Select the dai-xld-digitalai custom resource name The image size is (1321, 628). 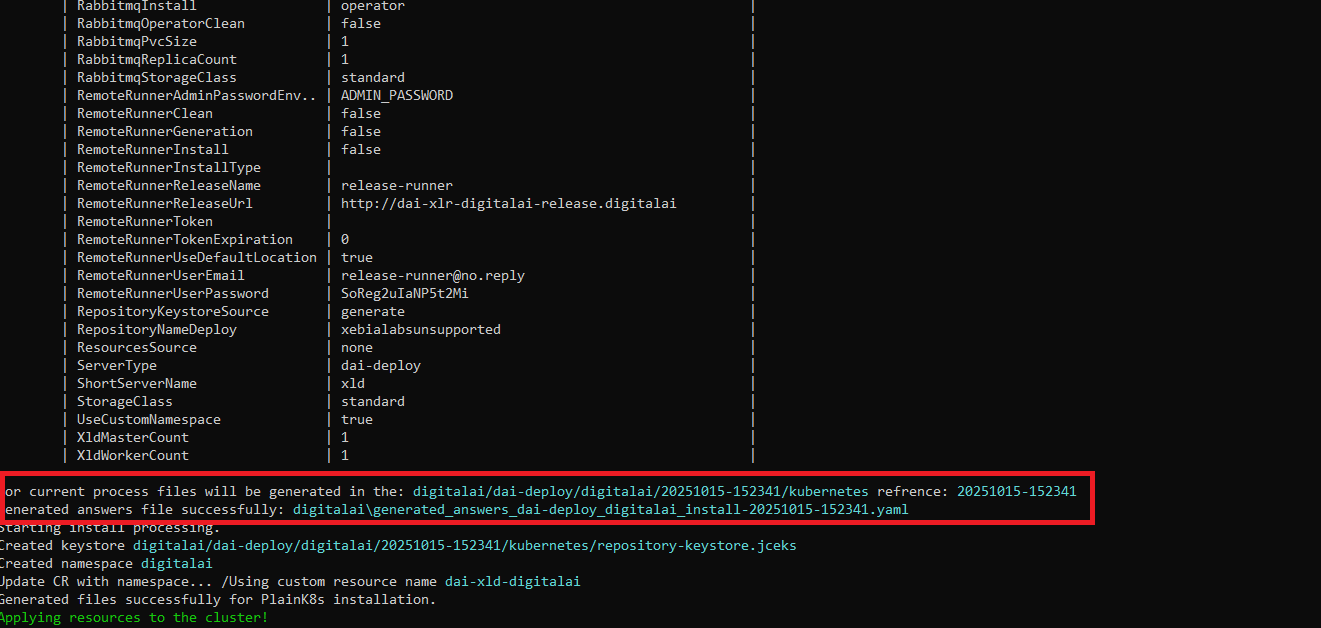(512, 581)
